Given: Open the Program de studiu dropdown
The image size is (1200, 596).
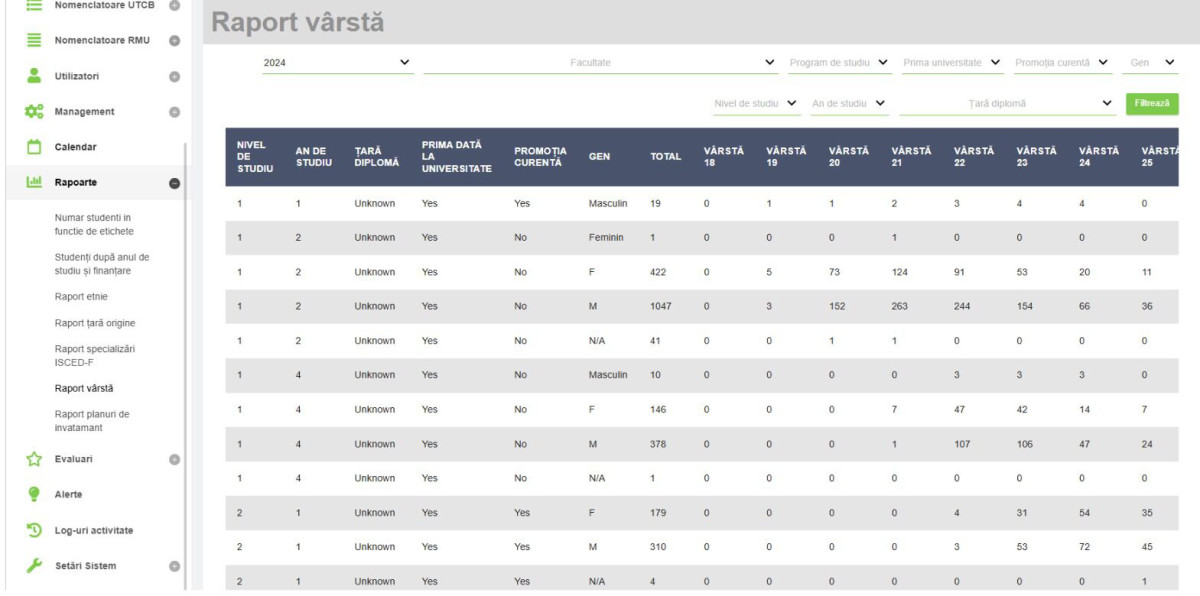Looking at the screenshot, I should 839,62.
